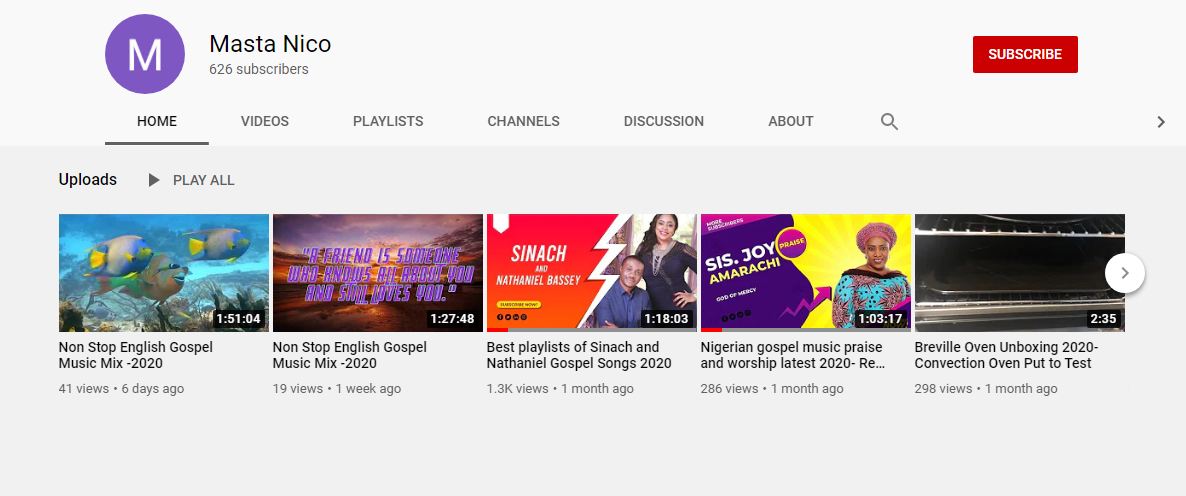Open 'Nigerian gospel music praise' video title
This screenshot has width=1186, height=496.
(793, 355)
